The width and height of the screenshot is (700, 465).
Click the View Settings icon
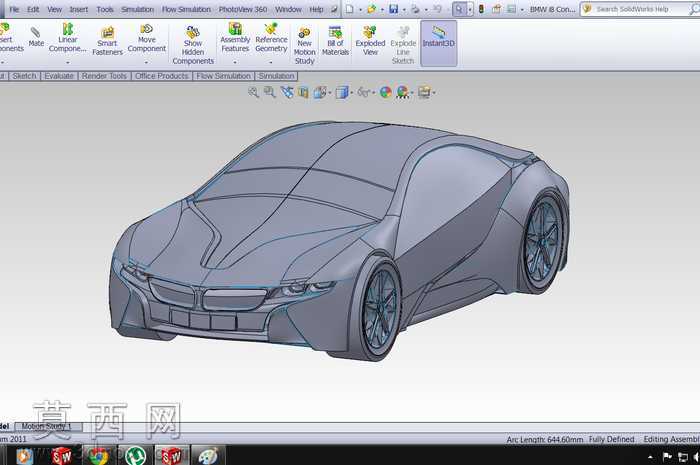(424, 92)
